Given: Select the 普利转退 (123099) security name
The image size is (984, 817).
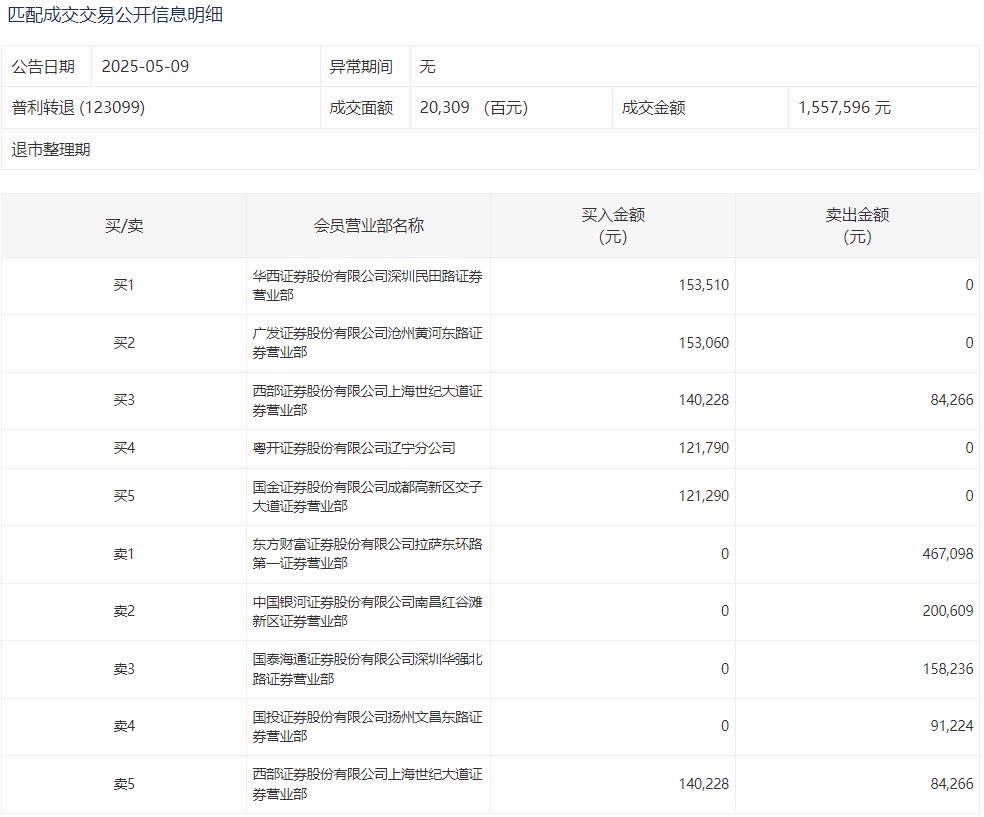Looking at the screenshot, I should pyautogui.click(x=78, y=108).
